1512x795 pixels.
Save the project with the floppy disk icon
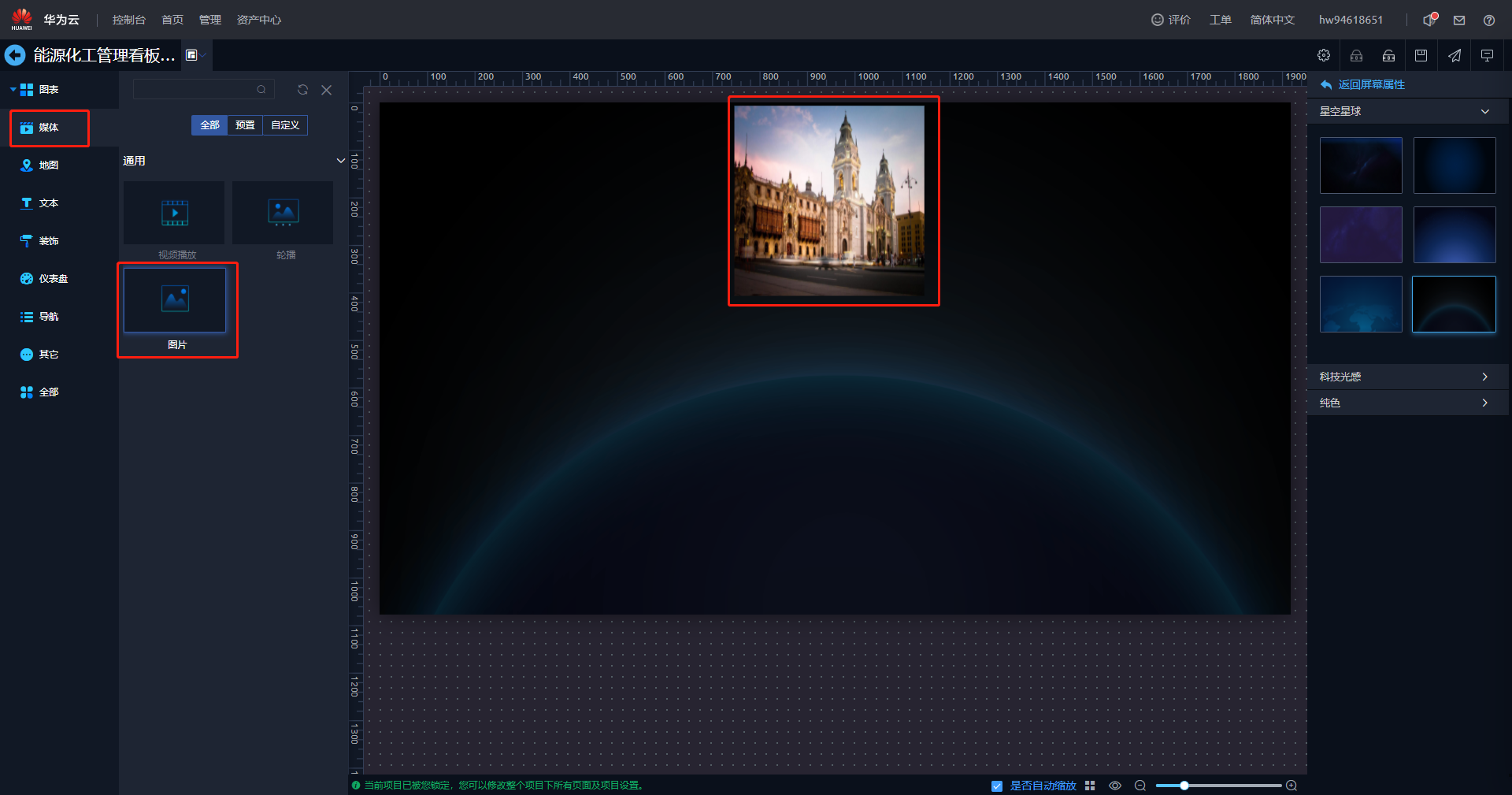tap(1421, 55)
